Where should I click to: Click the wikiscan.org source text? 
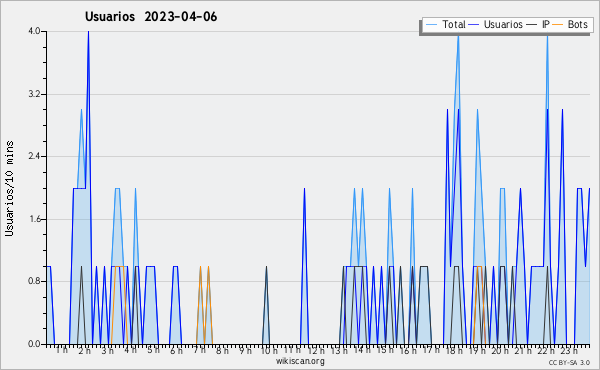pyautogui.click(x=300, y=361)
